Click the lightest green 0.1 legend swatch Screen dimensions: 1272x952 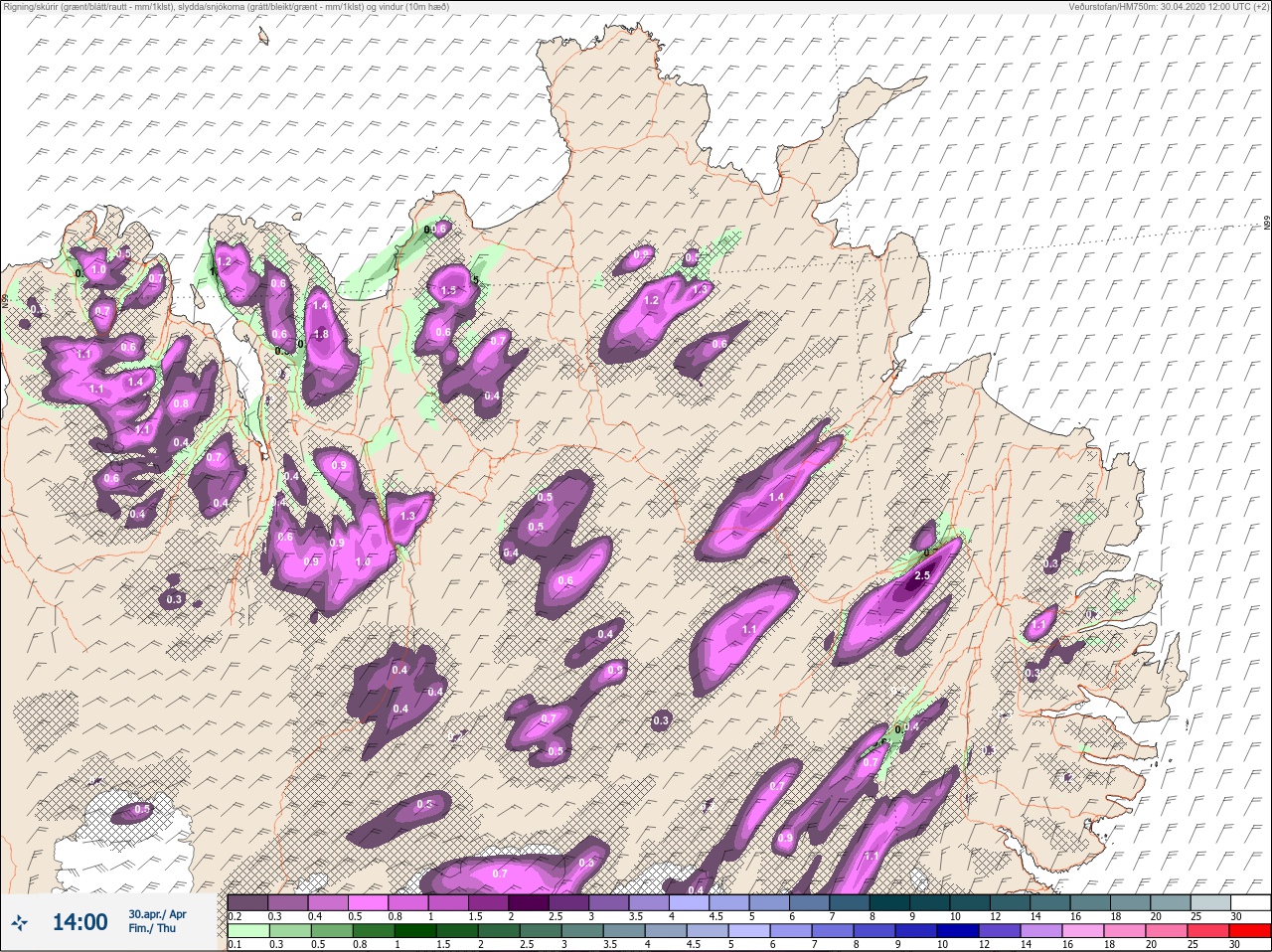(x=247, y=931)
